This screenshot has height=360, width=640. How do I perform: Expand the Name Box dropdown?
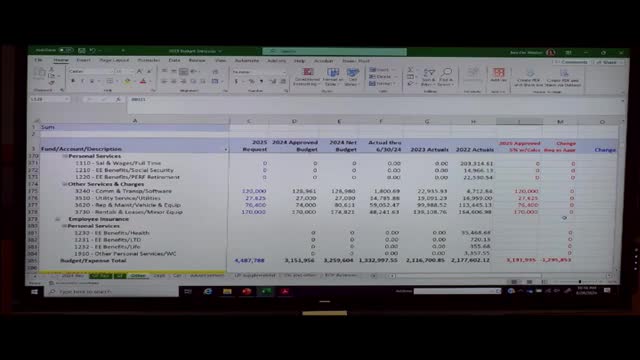coord(67,99)
